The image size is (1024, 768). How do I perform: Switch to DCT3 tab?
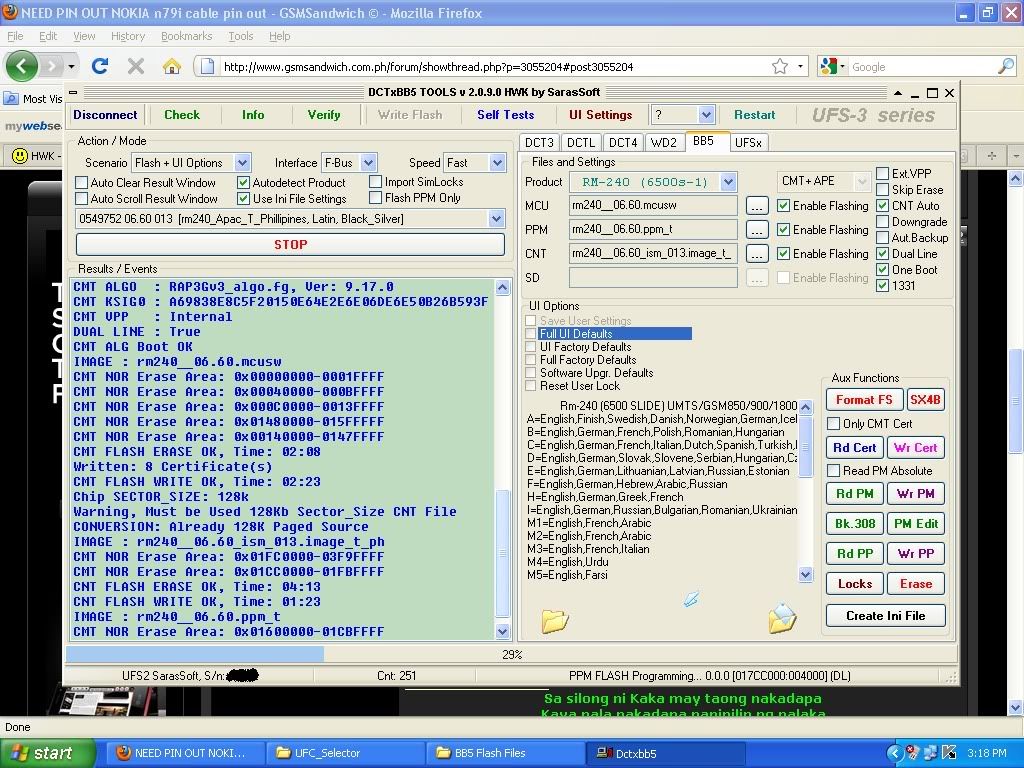point(539,142)
